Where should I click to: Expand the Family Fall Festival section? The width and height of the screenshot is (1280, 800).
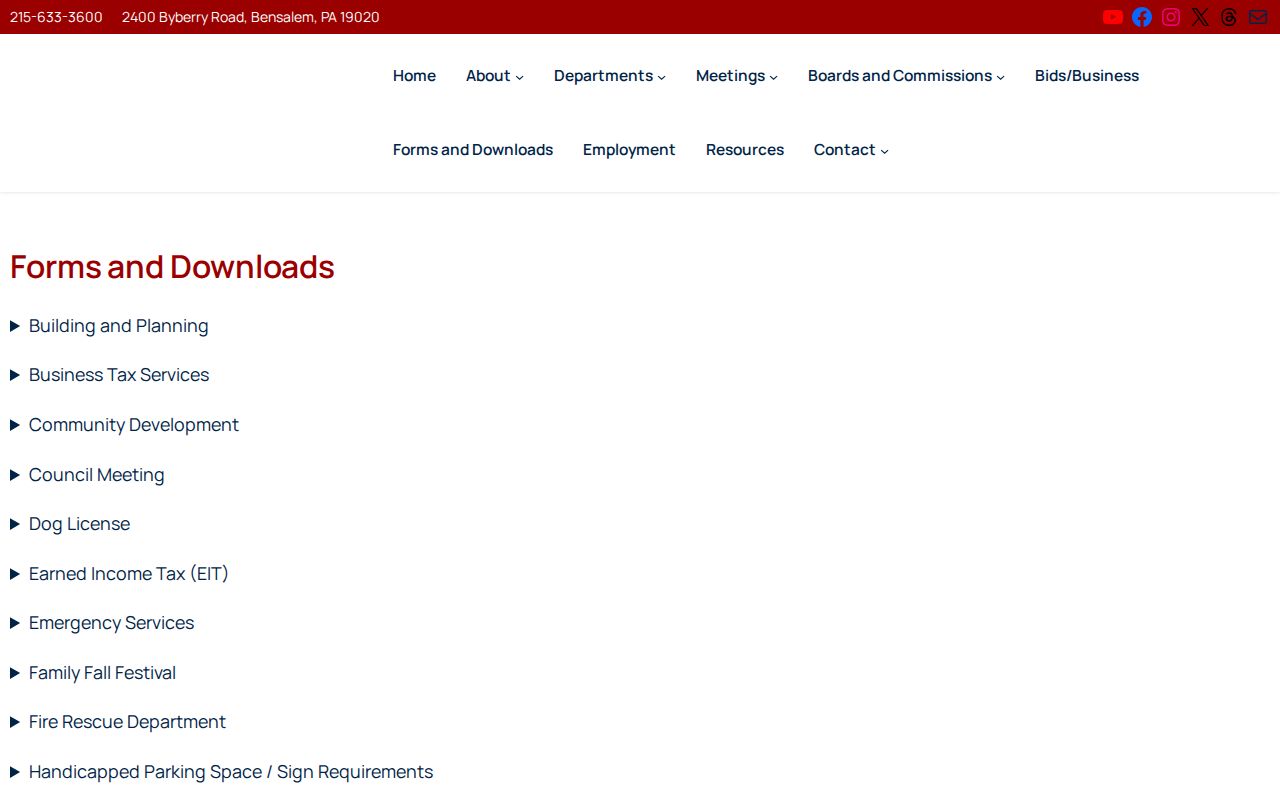(x=93, y=673)
